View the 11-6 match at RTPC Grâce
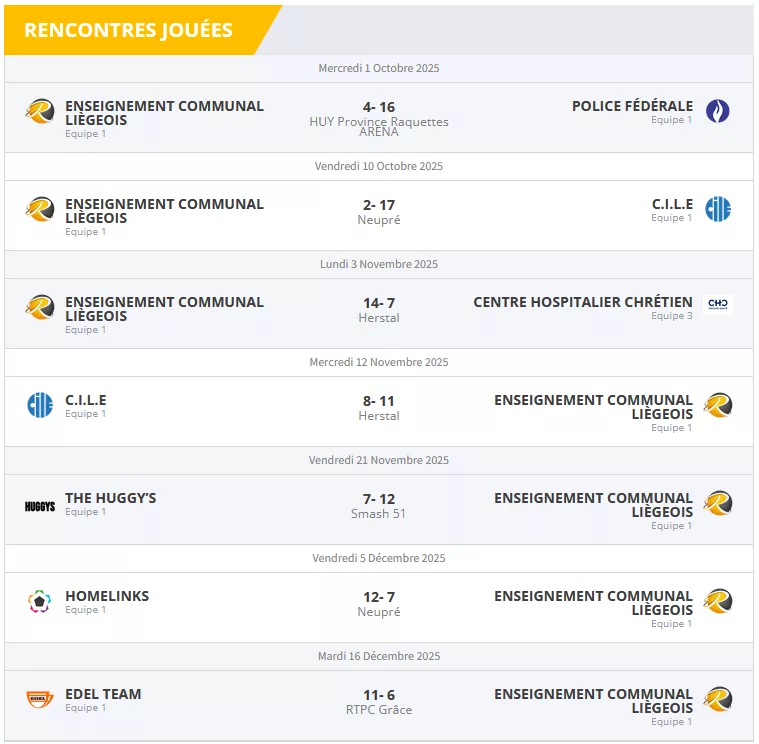This screenshot has width=759, height=744. point(379,695)
